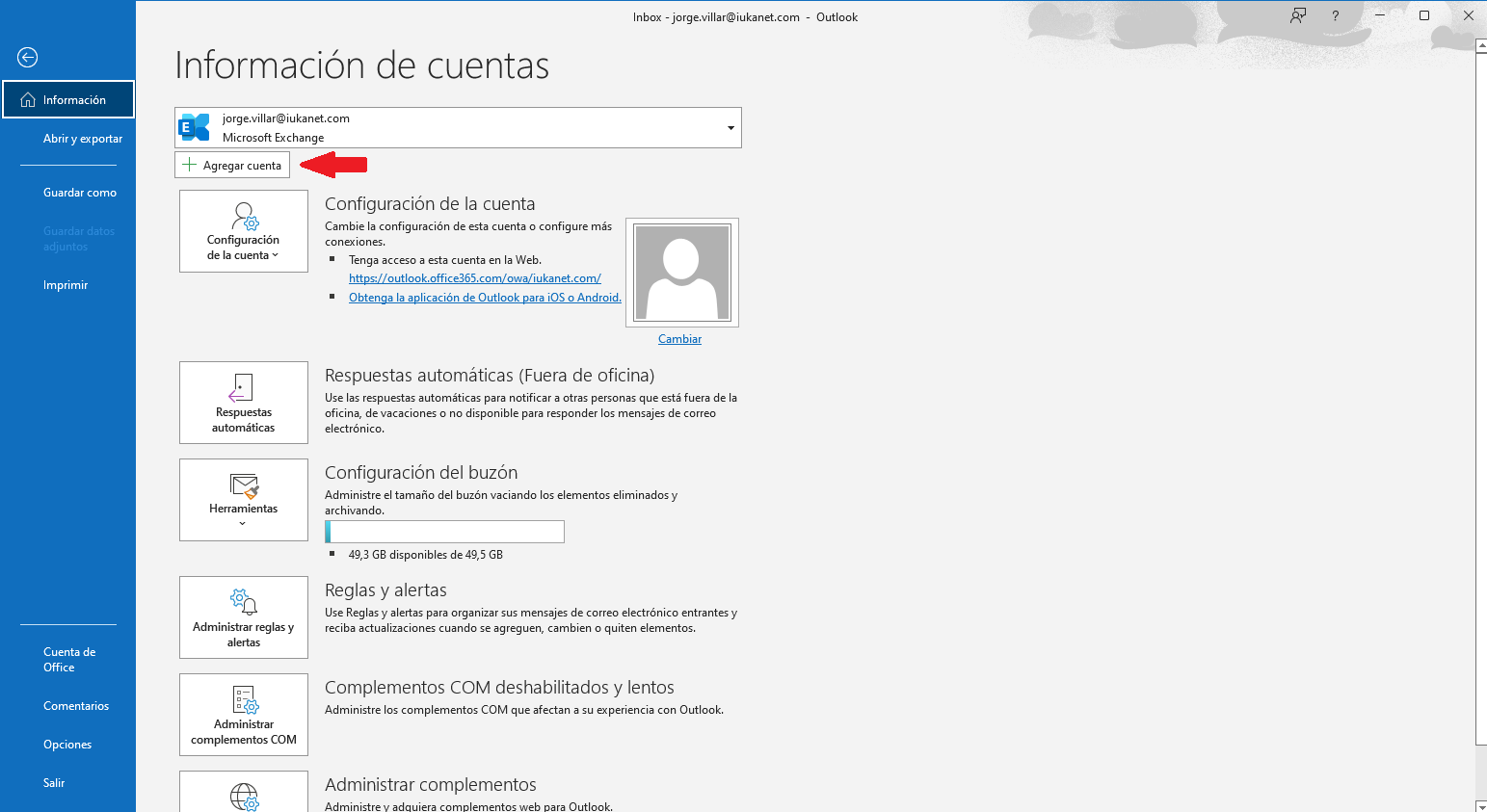Open Comentarios section

click(x=76, y=706)
